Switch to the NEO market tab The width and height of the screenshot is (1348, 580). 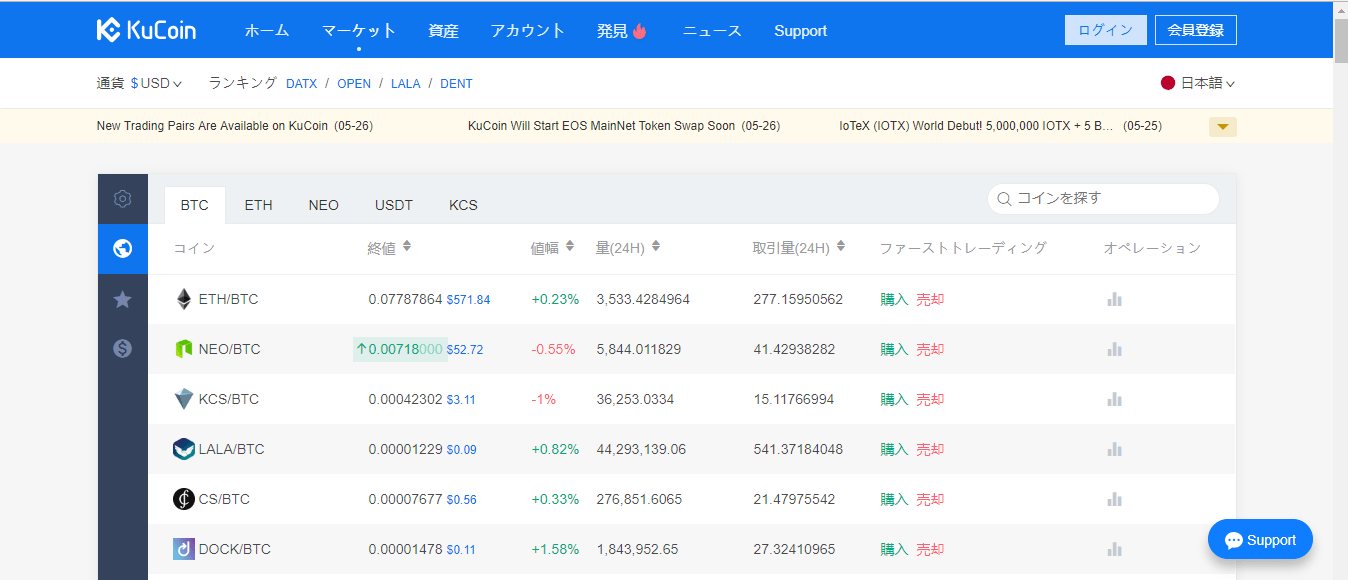click(x=324, y=205)
